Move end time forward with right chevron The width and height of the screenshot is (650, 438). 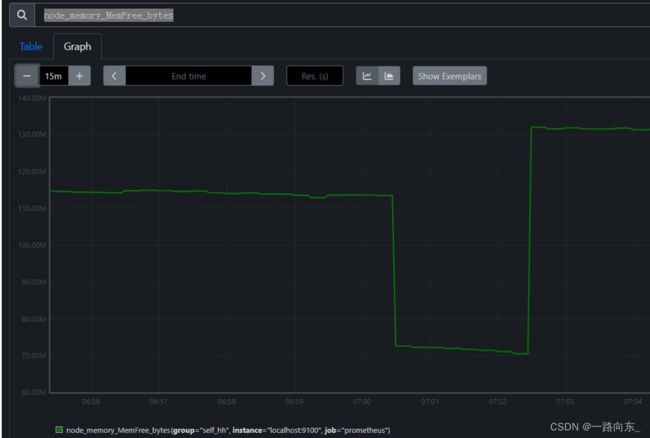coord(263,76)
